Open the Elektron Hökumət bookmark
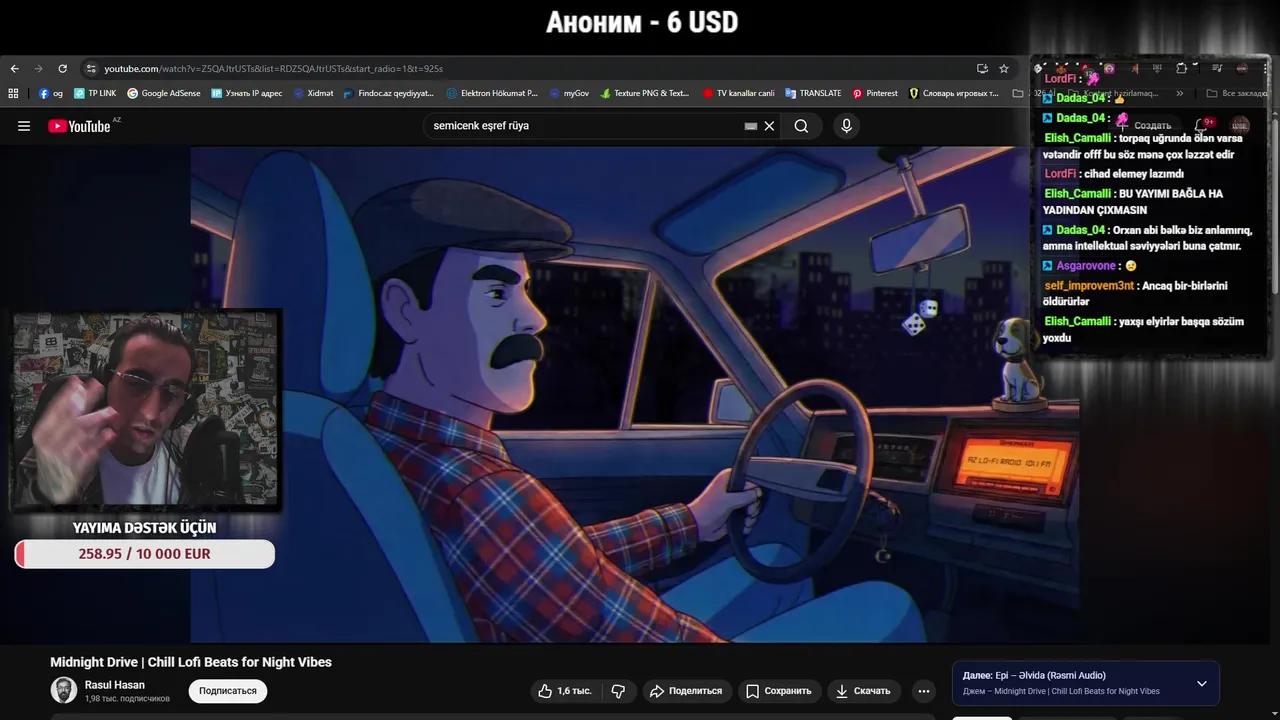Image resolution: width=1280 pixels, height=720 pixels. [492, 93]
